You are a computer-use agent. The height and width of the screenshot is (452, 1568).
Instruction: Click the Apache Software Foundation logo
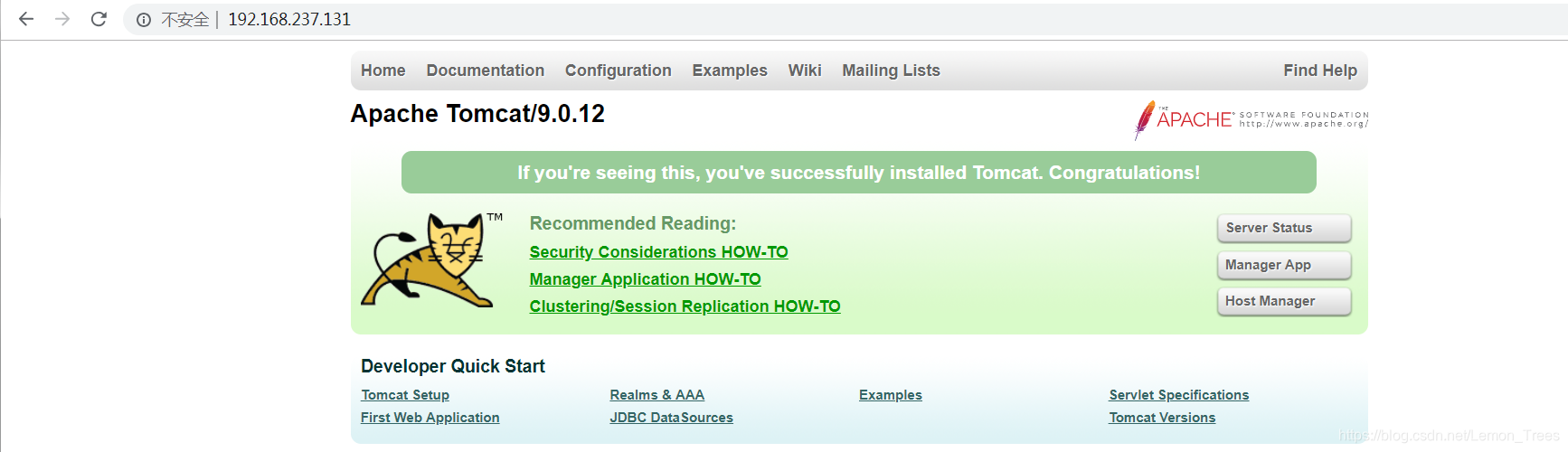1252,119
